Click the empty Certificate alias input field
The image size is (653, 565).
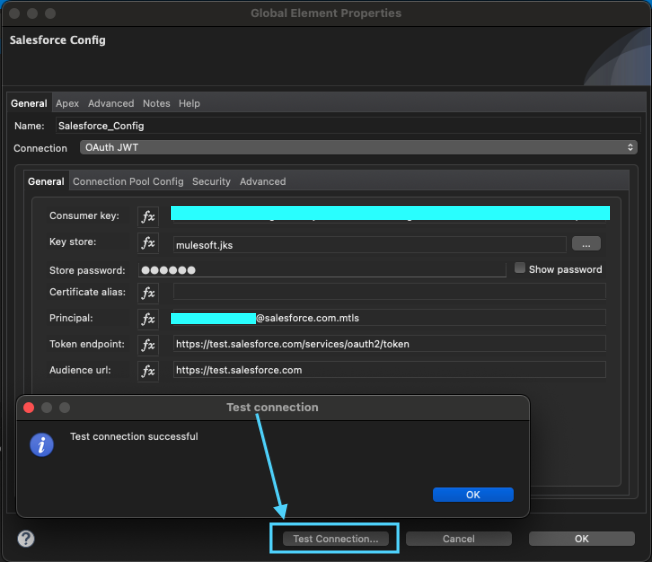(x=389, y=293)
